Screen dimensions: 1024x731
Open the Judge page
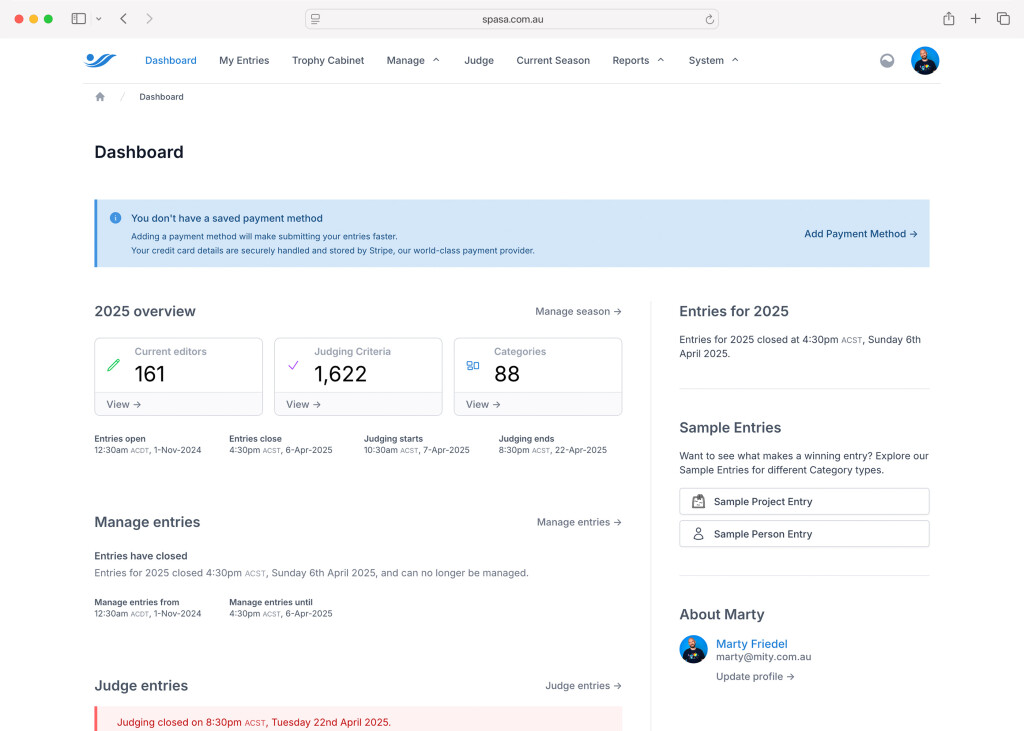point(479,61)
